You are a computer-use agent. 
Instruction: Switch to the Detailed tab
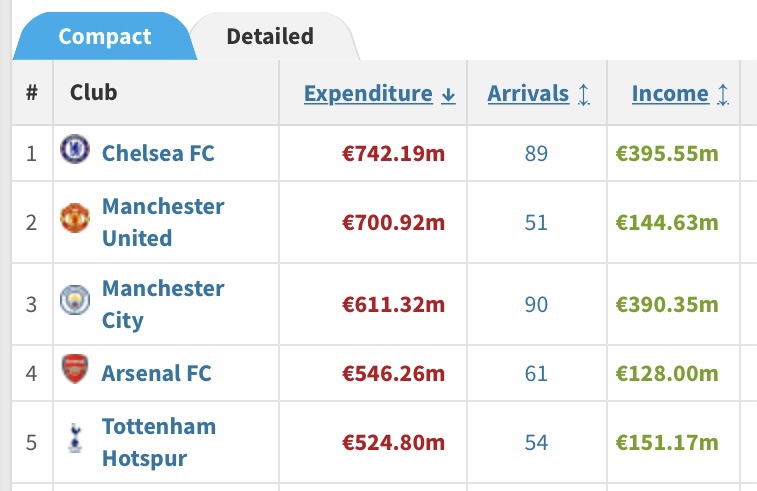[x=270, y=37]
